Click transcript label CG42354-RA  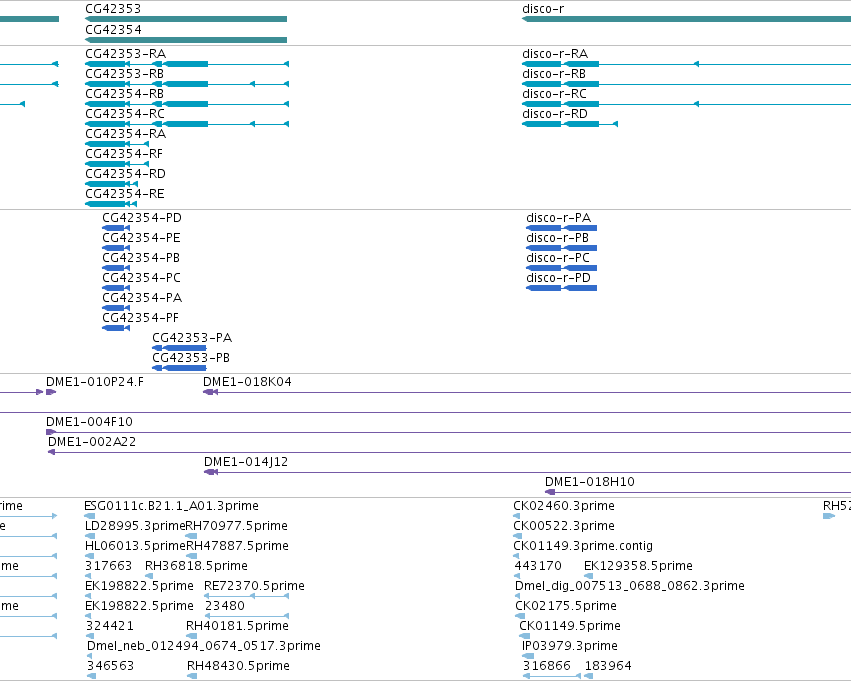(x=125, y=134)
